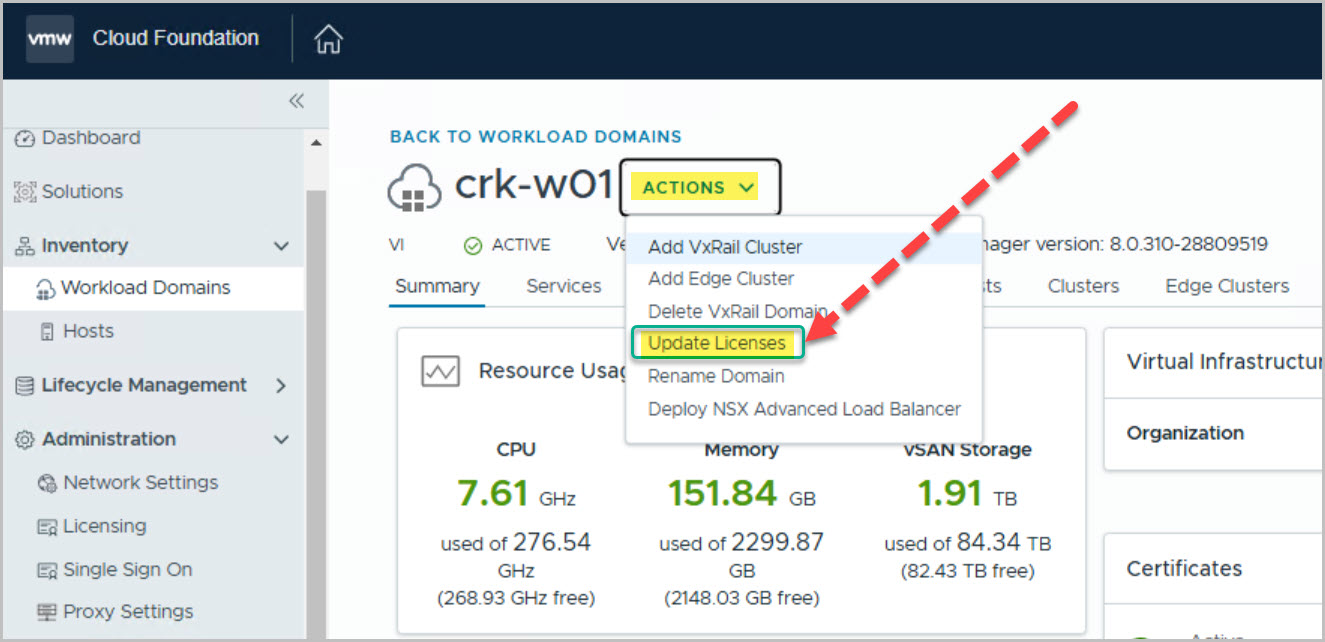This screenshot has height=642, width=1325.
Task: Go back to Workload Domains link
Action: 535,137
